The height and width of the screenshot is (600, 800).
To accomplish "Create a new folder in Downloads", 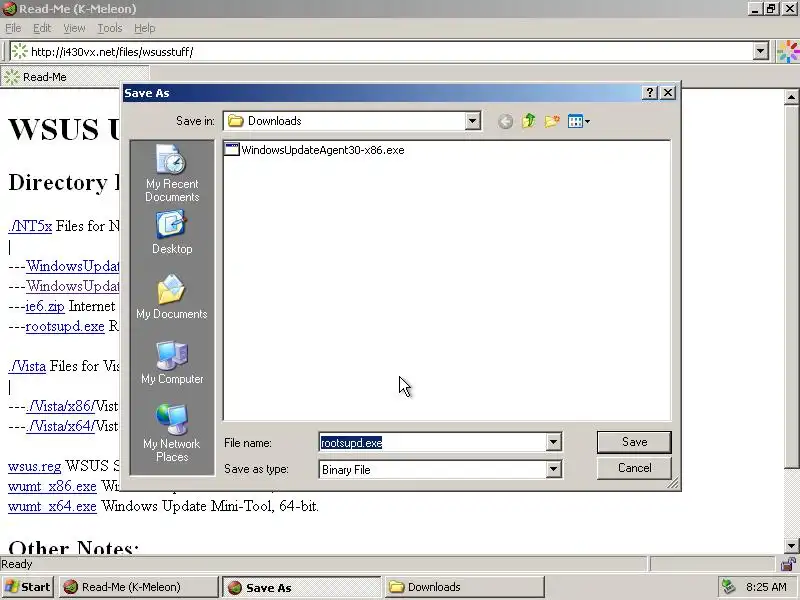I will (x=552, y=121).
